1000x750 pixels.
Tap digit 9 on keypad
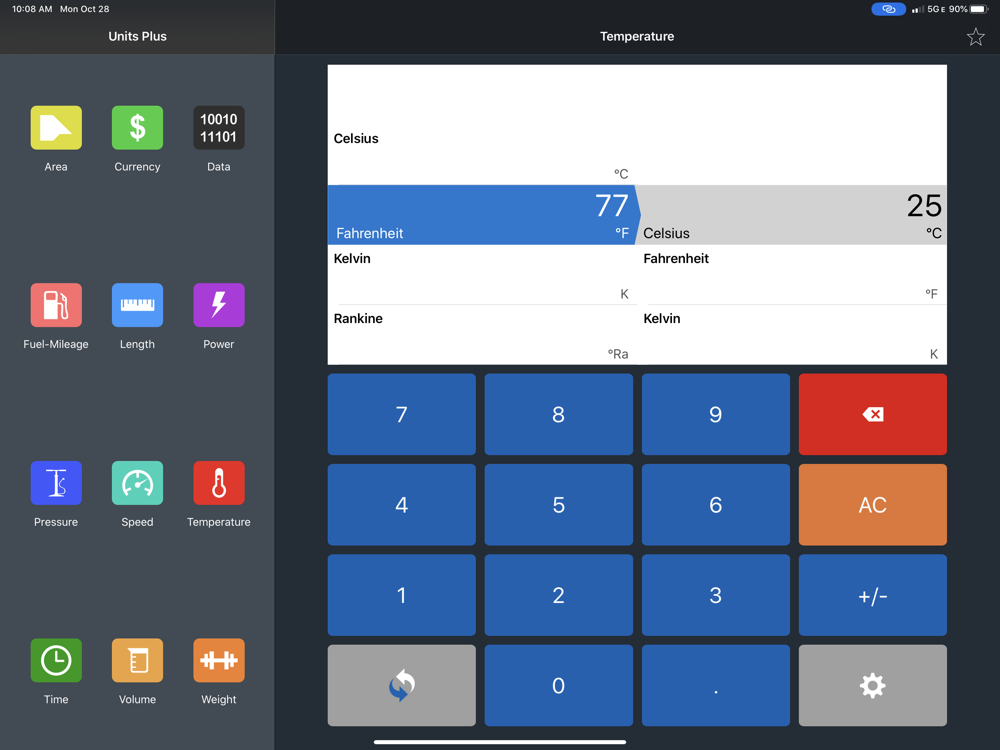(716, 415)
